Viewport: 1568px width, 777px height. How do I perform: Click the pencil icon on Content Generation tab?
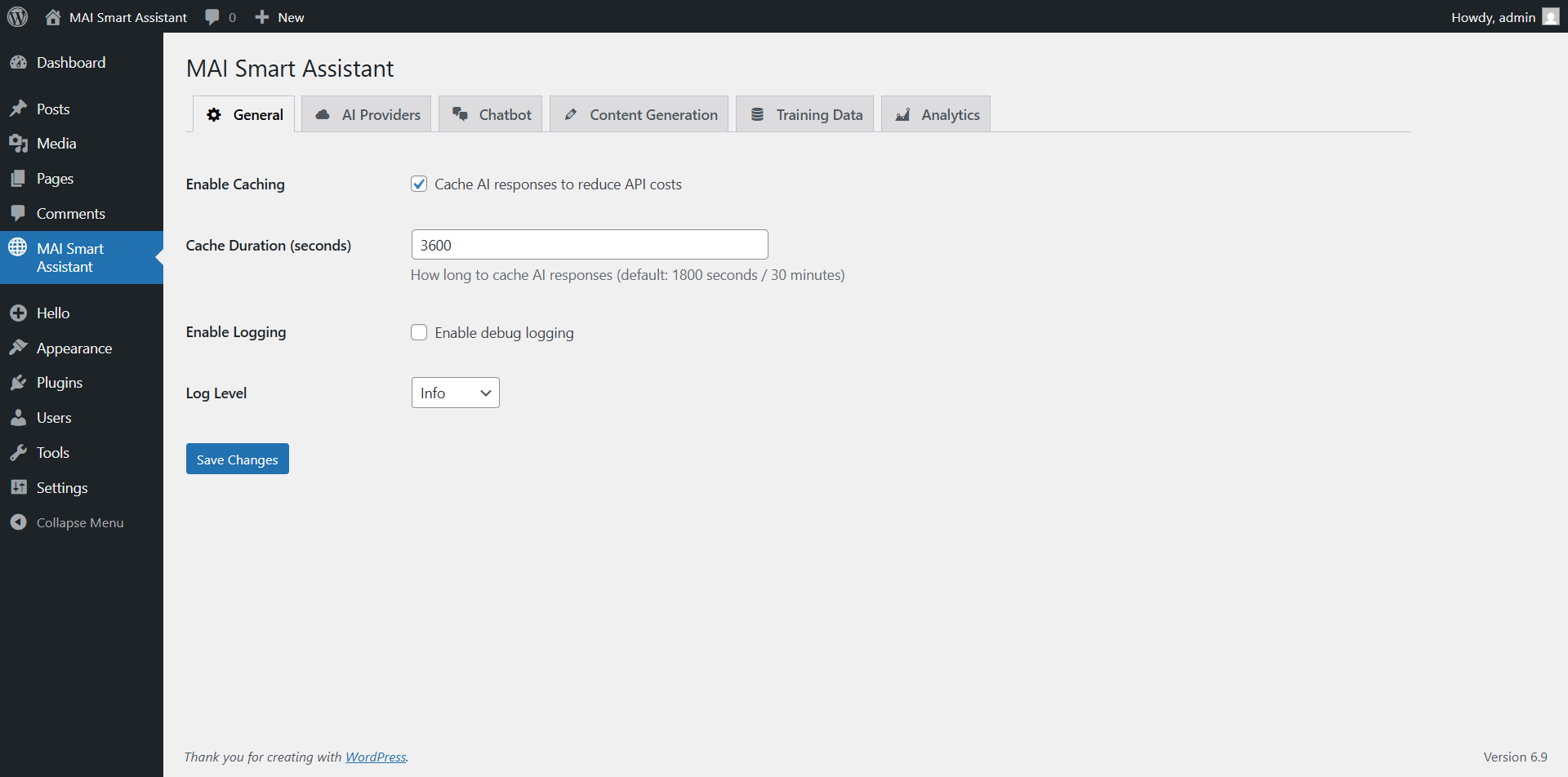(571, 115)
